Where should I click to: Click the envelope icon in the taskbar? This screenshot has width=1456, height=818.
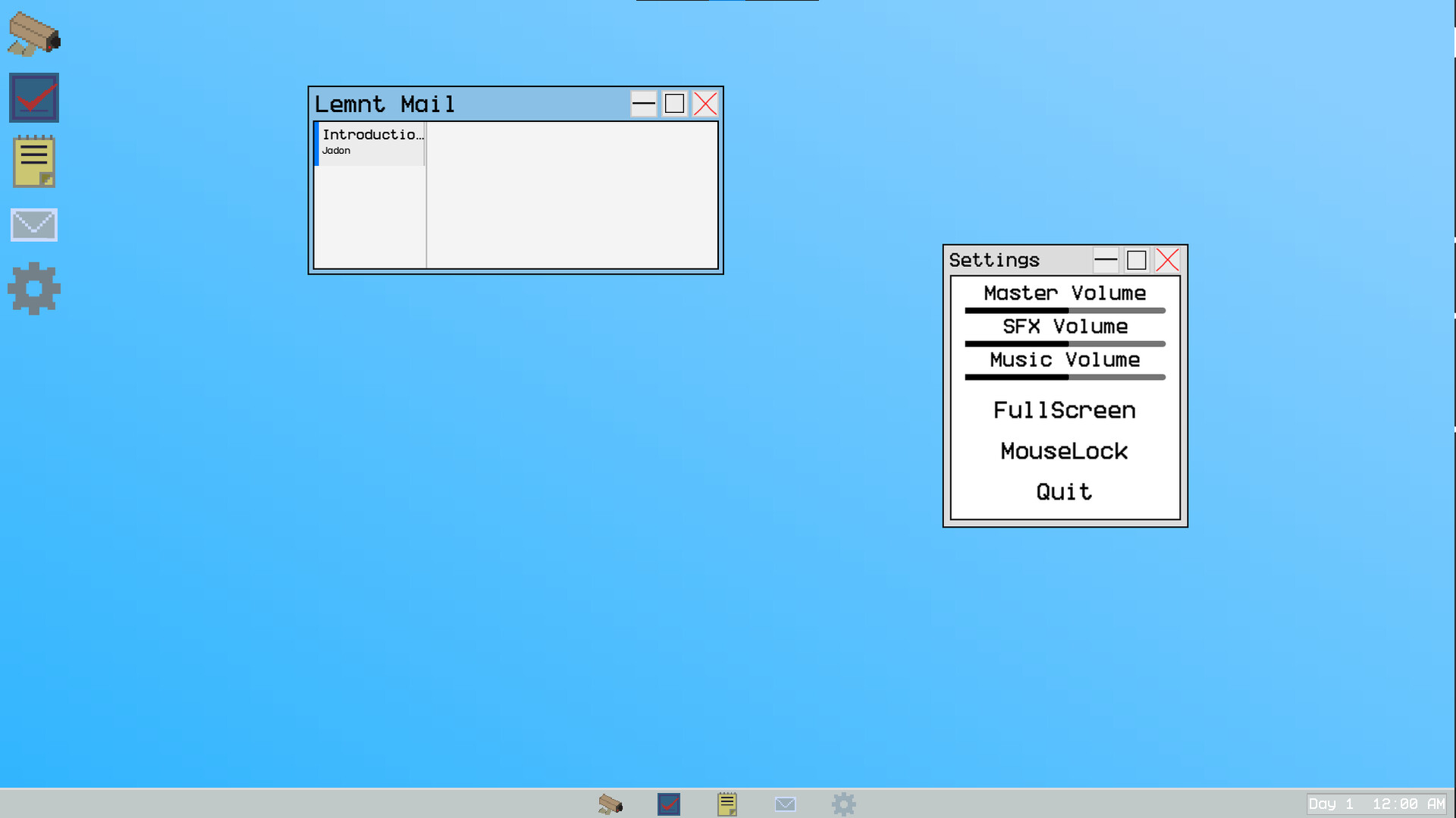point(785,804)
